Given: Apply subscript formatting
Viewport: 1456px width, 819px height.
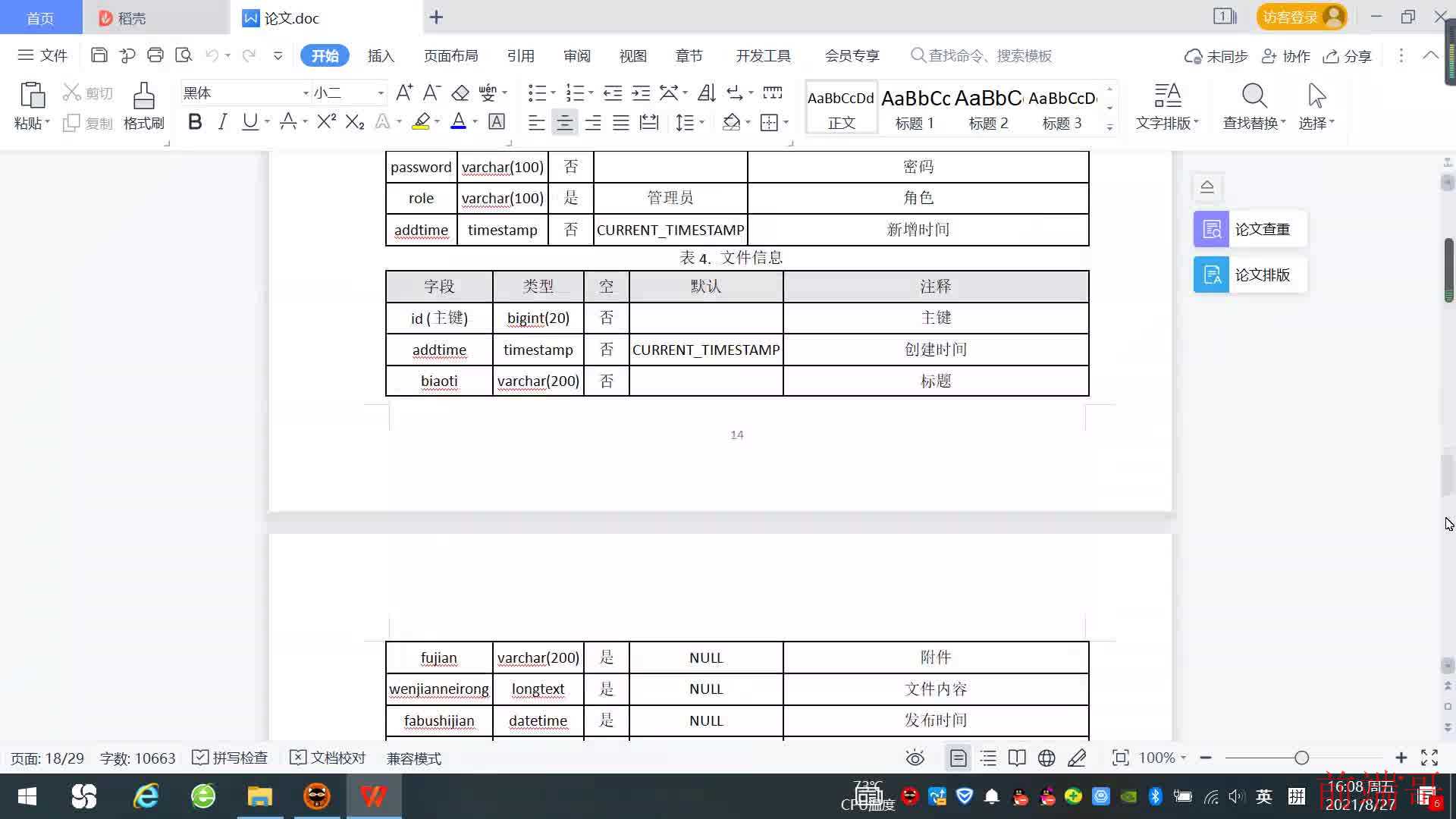Looking at the screenshot, I should tap(355, 121).
